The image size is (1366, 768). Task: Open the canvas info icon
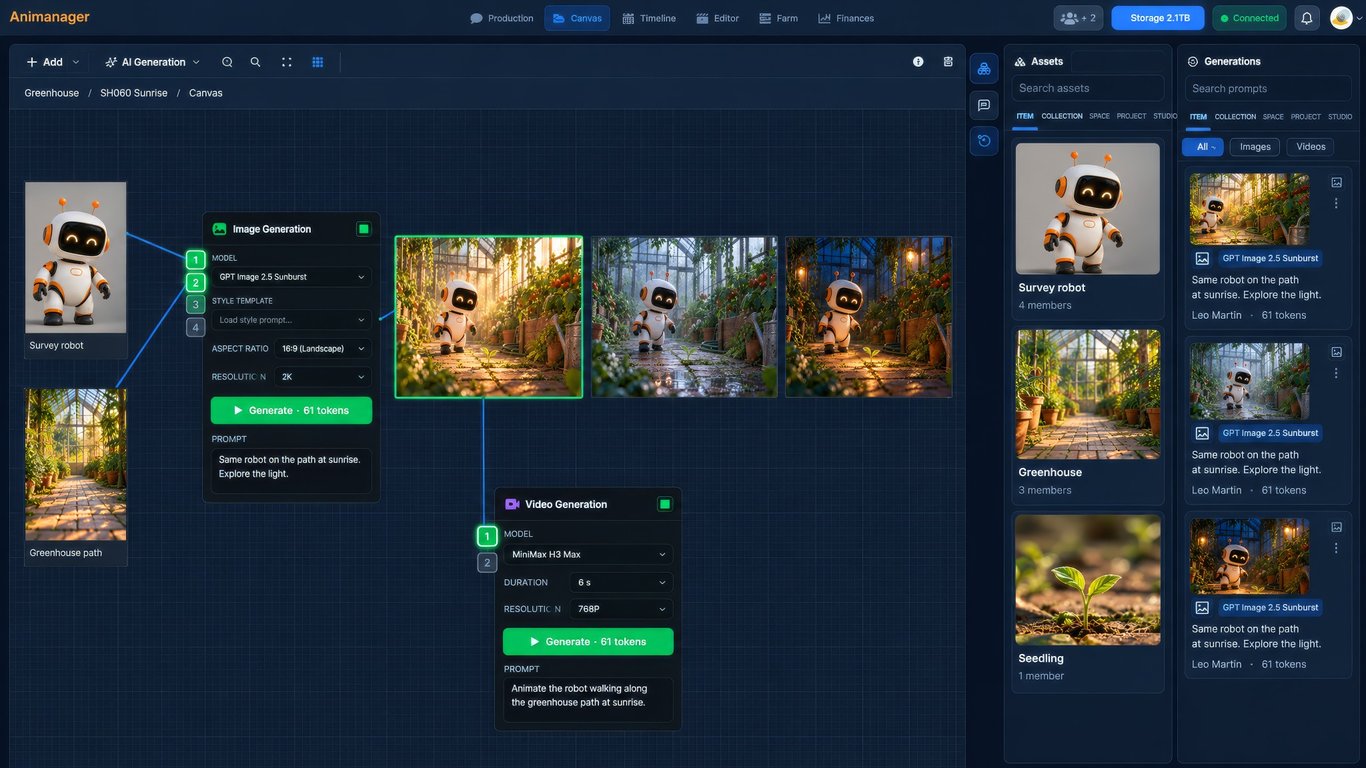coord(918,62)
